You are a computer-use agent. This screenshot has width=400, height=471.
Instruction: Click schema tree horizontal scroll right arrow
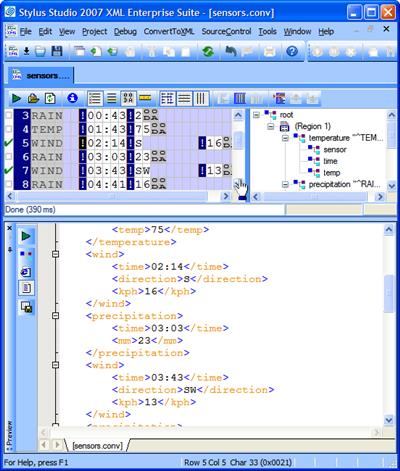(x=380, y=196)
